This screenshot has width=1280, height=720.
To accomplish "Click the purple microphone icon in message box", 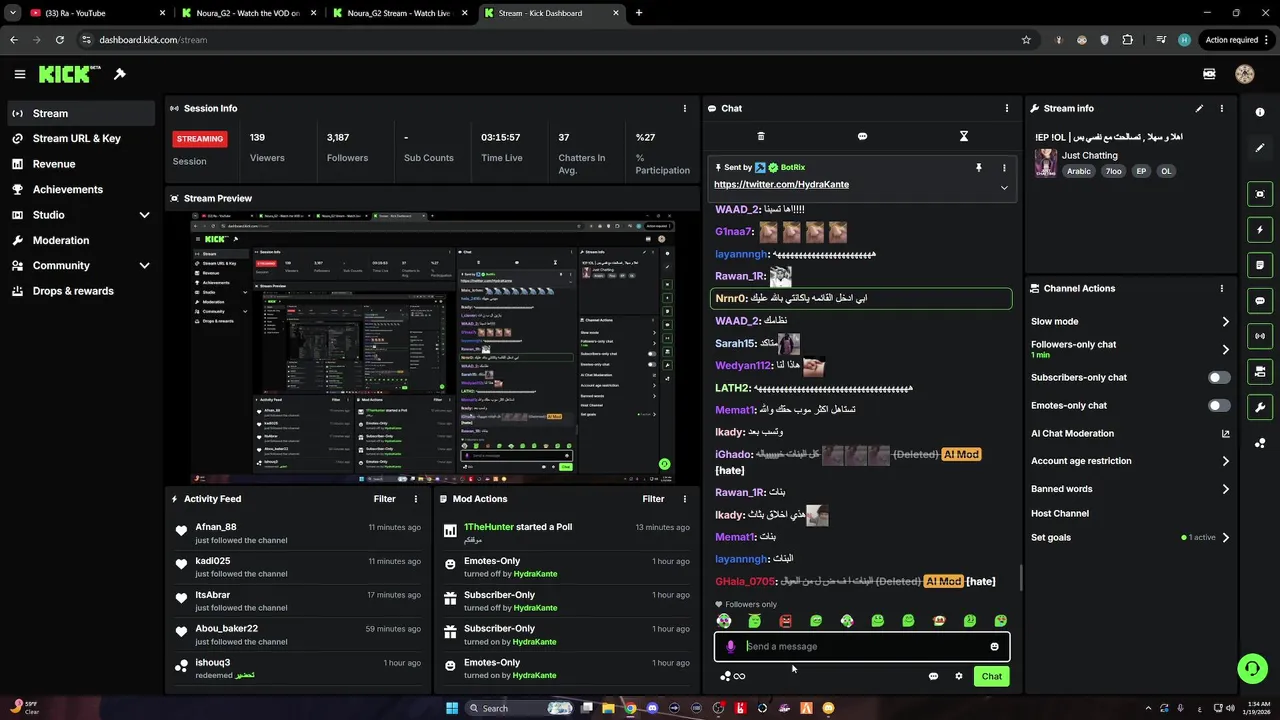I will (x=730, y=647).
